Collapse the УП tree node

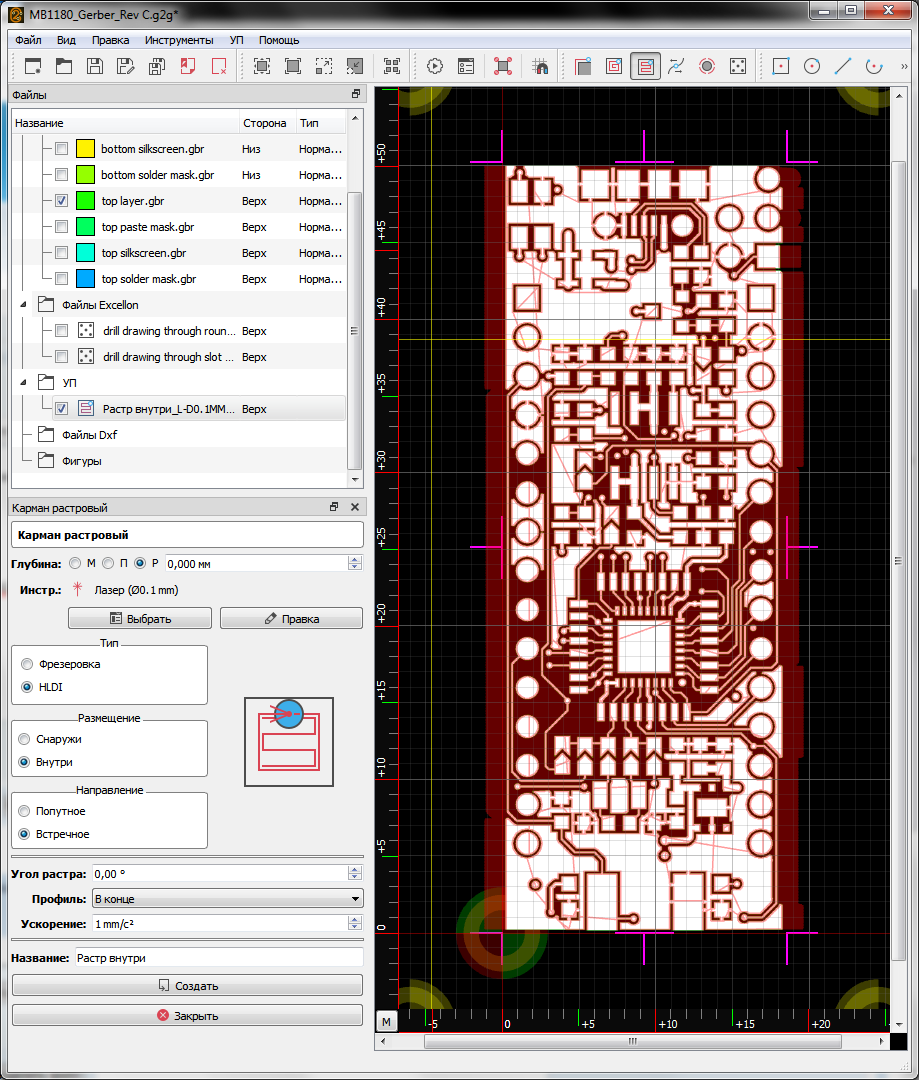point(23,382)
